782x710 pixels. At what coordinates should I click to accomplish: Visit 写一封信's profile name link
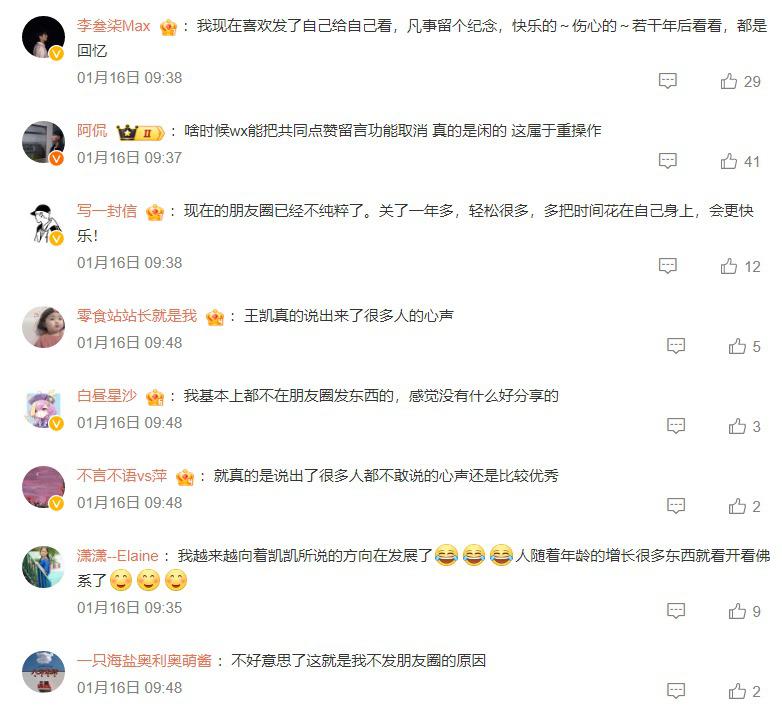(107, 211)
